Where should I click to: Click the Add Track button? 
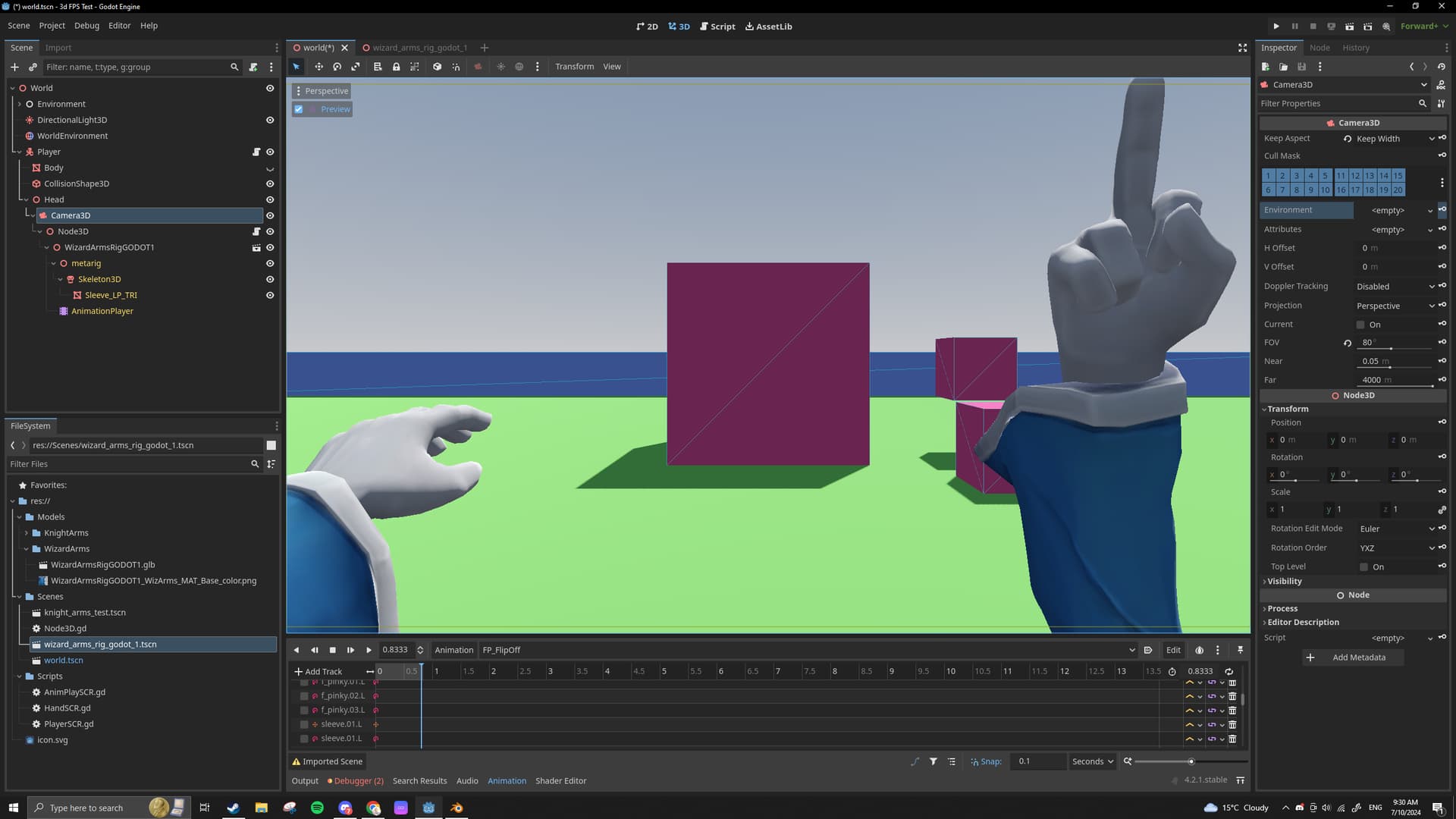(318, 671)
